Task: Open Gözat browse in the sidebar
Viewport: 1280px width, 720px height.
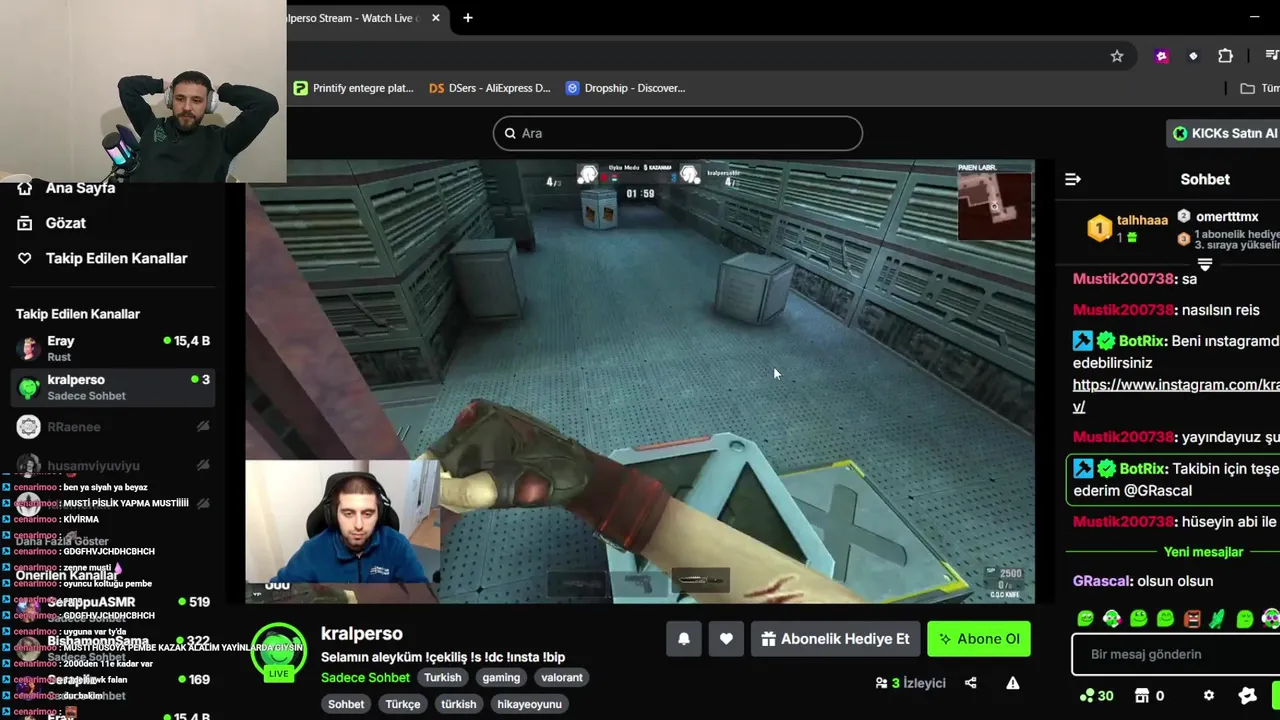Action: click(52, 223)
